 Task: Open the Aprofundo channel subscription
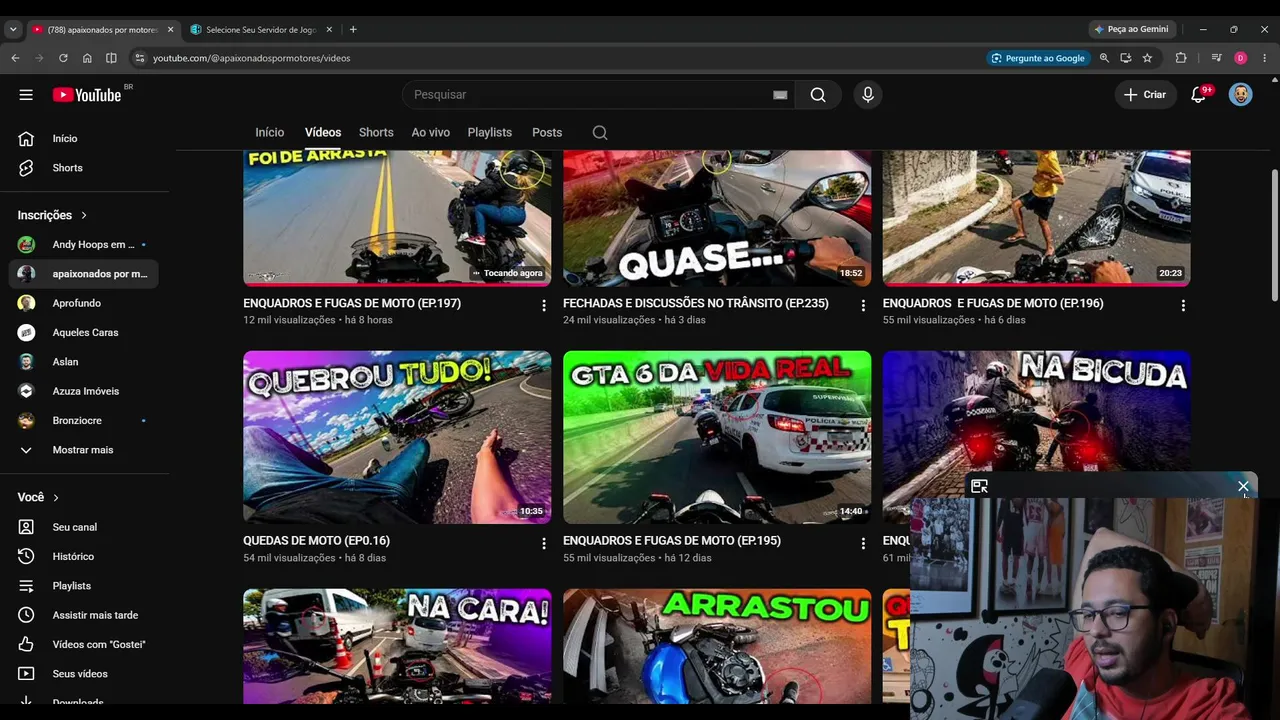click(85, 303)
